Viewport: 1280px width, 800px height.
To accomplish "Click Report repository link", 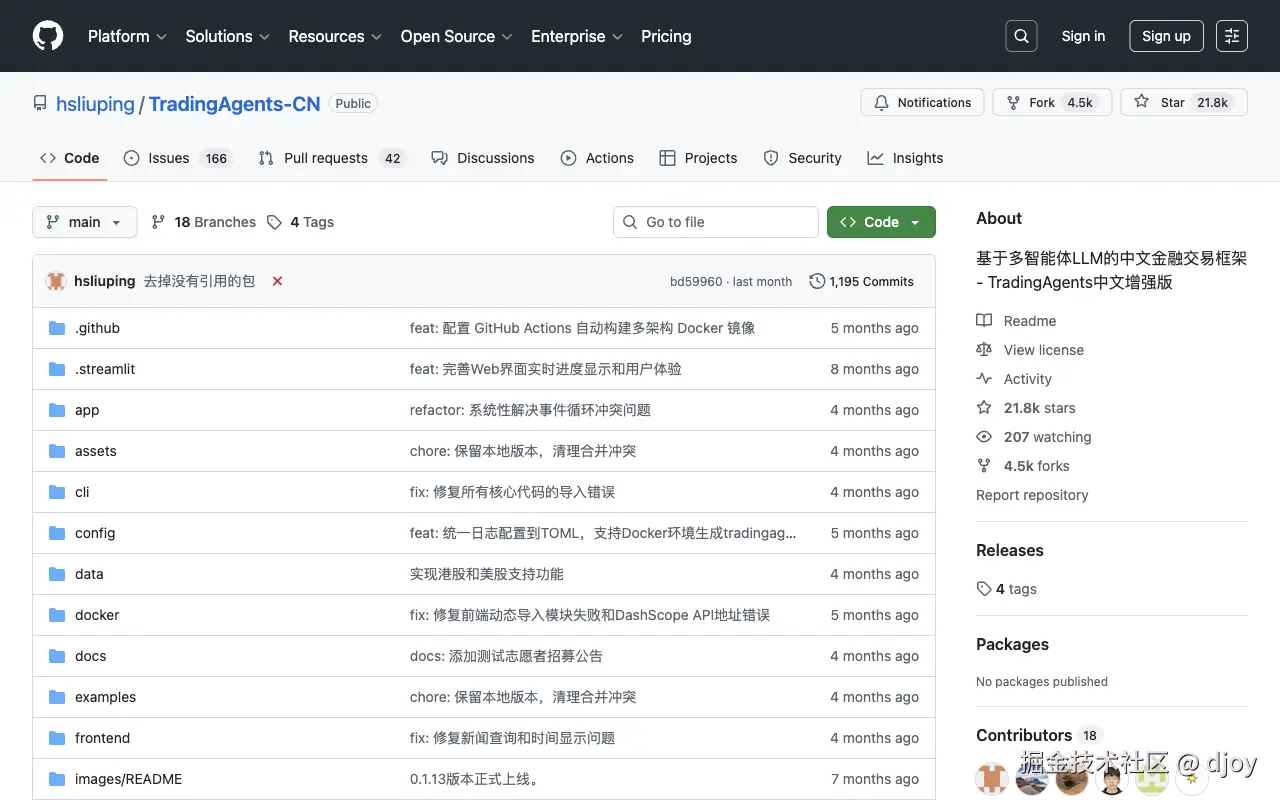I will tap(1032, 495).
